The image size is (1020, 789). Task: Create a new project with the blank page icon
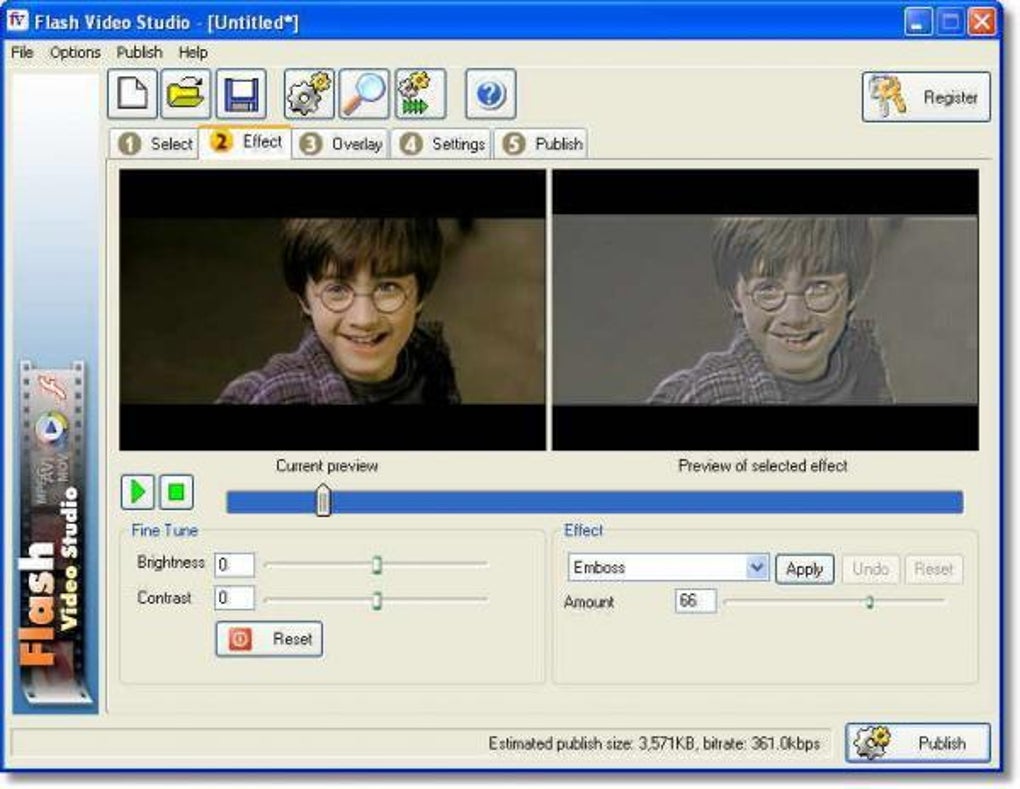click(x=132, y=94)
